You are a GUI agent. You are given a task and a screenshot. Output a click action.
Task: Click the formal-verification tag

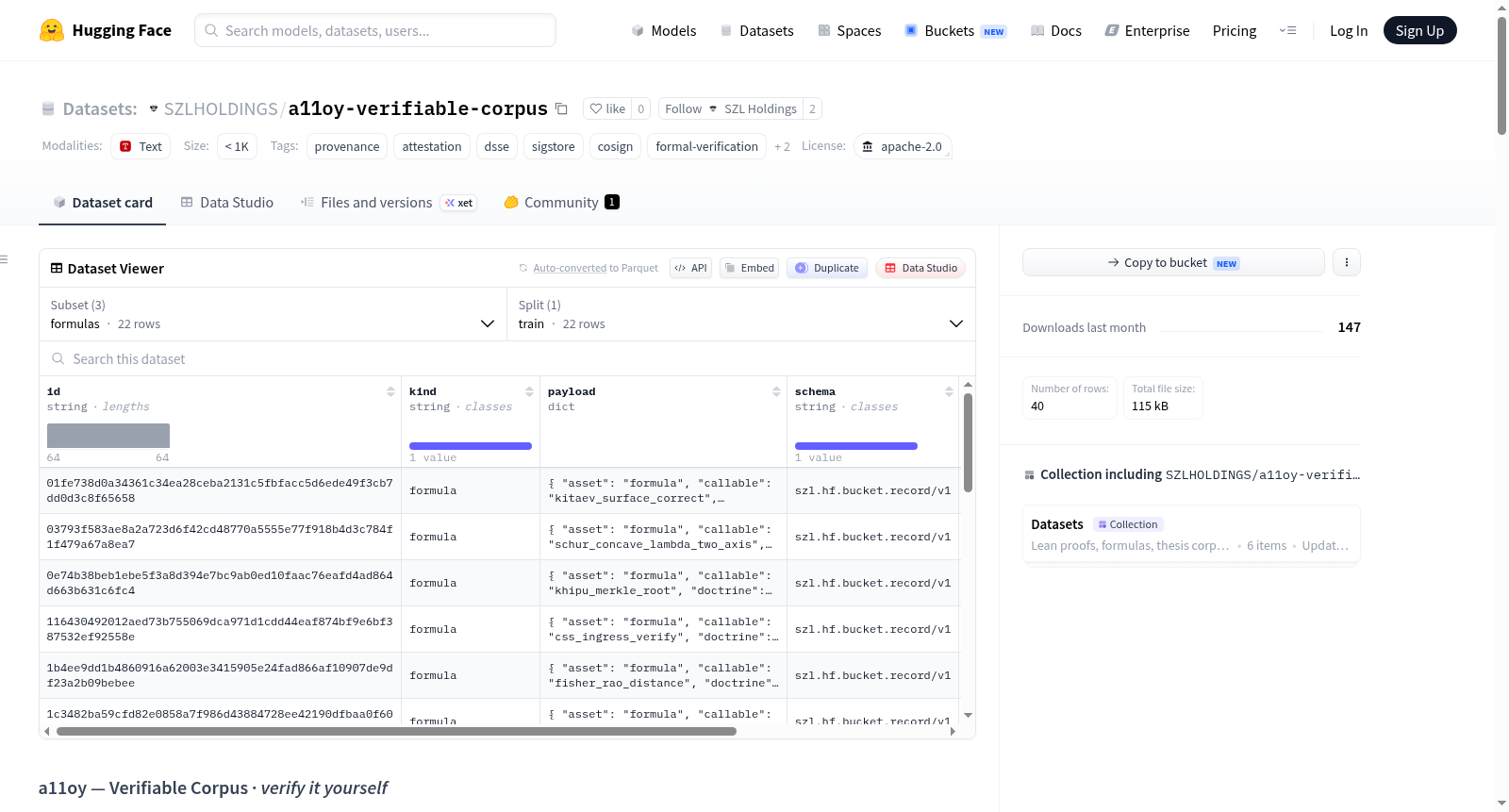pyautogui.click(x=706, y=146)
